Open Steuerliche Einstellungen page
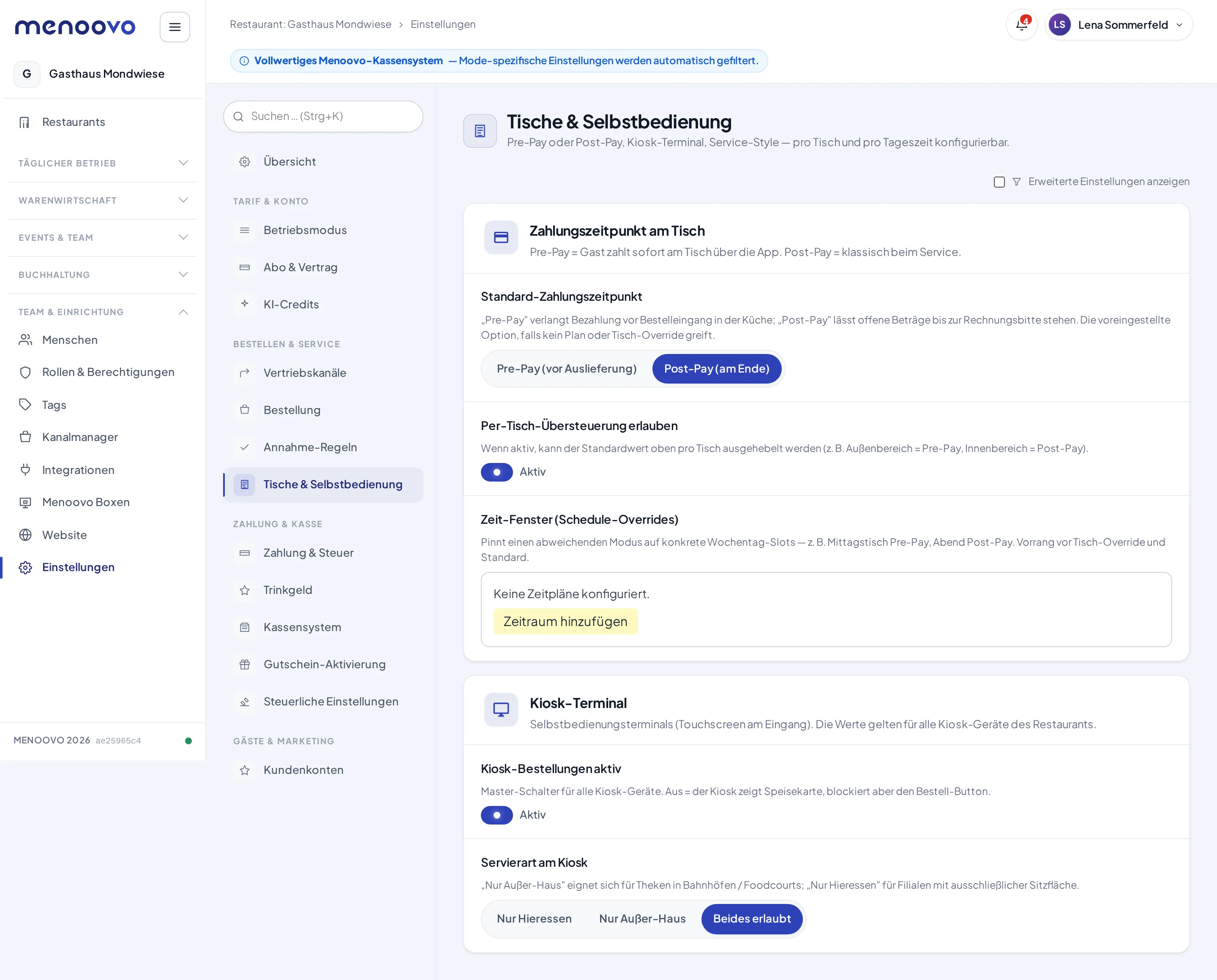This screenshot has height=980, width=1217. [x=323, y=702]
